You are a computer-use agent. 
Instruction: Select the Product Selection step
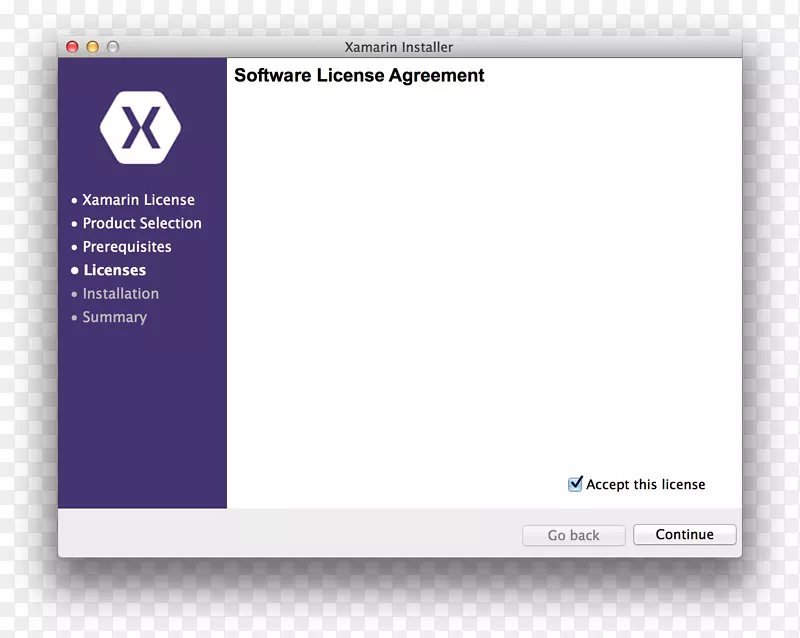[142, 223]
